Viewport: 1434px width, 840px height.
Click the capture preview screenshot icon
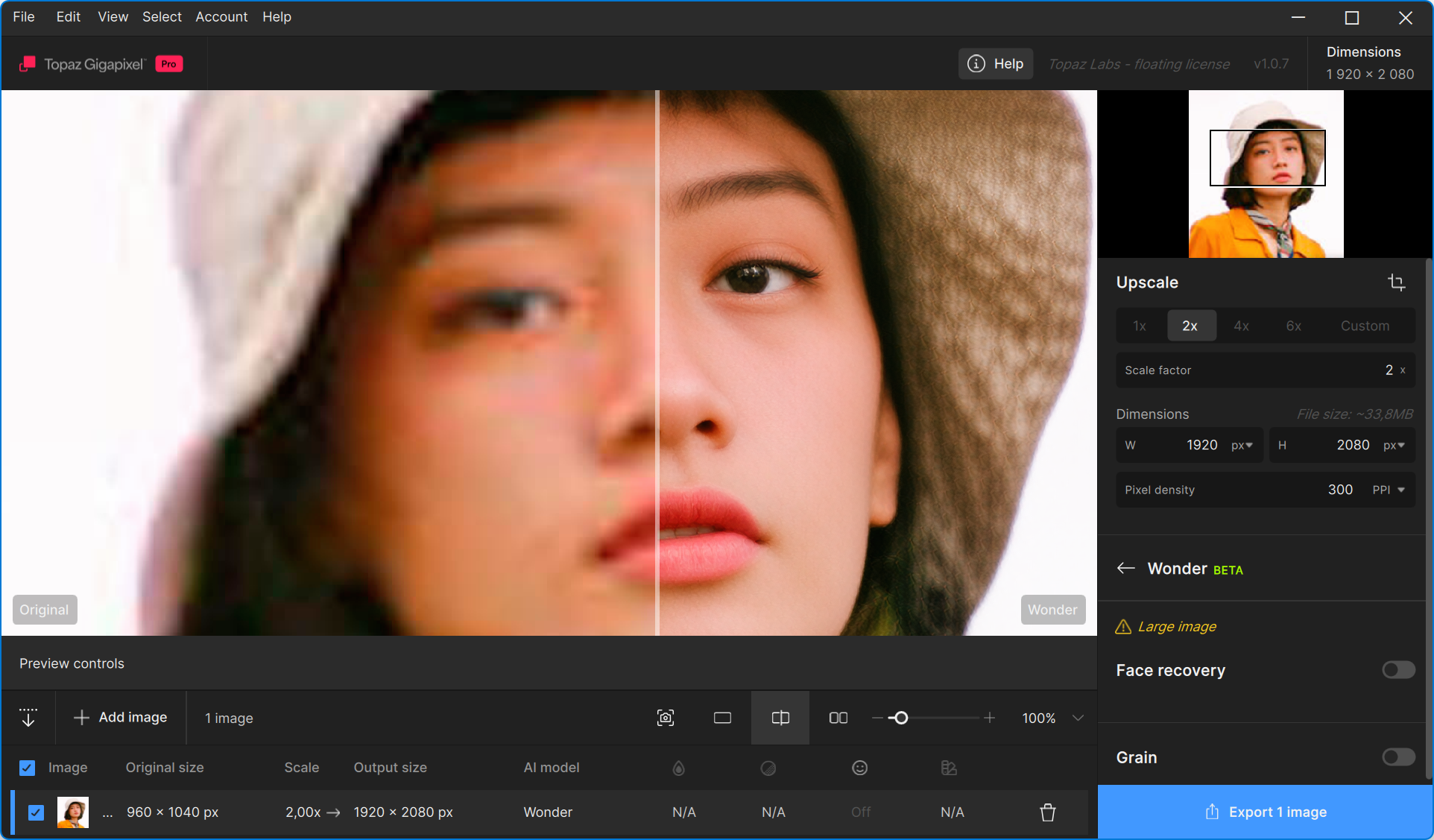pos(666,718)
